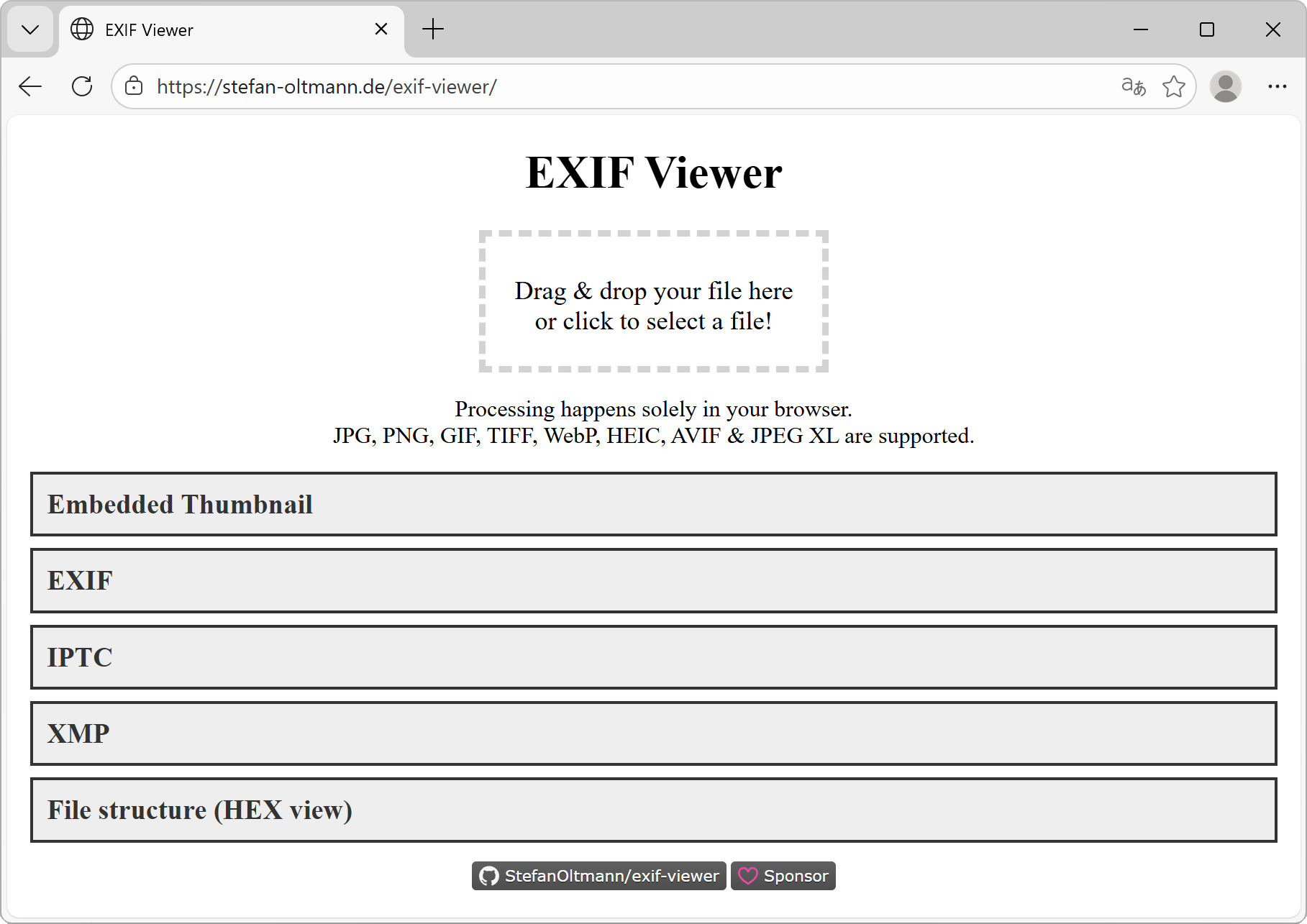This screenshot has width=1307, height=924.
Task: Reload the page with the refresh icon
Action: [82, 86]
